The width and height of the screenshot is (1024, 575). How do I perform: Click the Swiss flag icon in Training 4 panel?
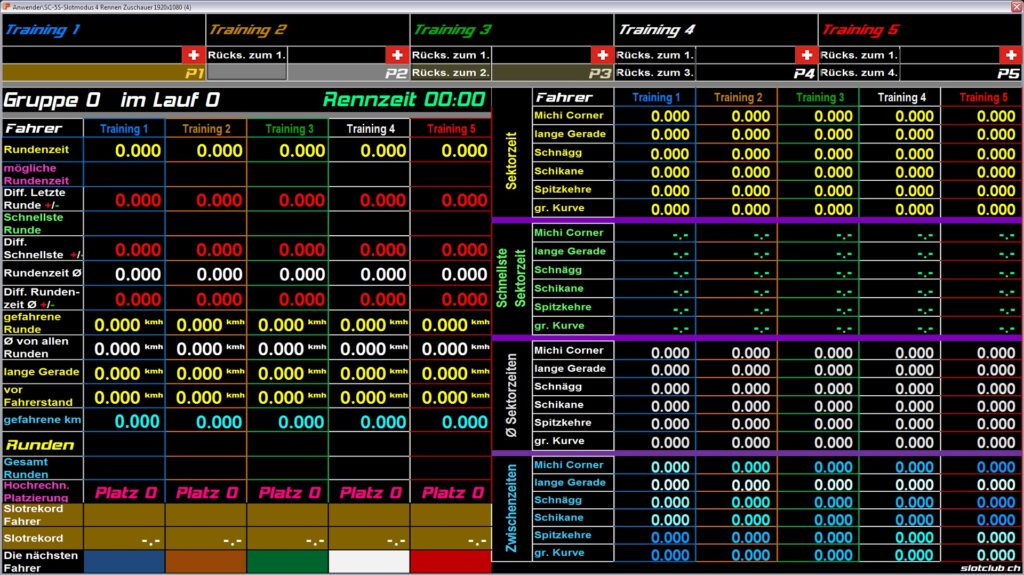(806, 55)
